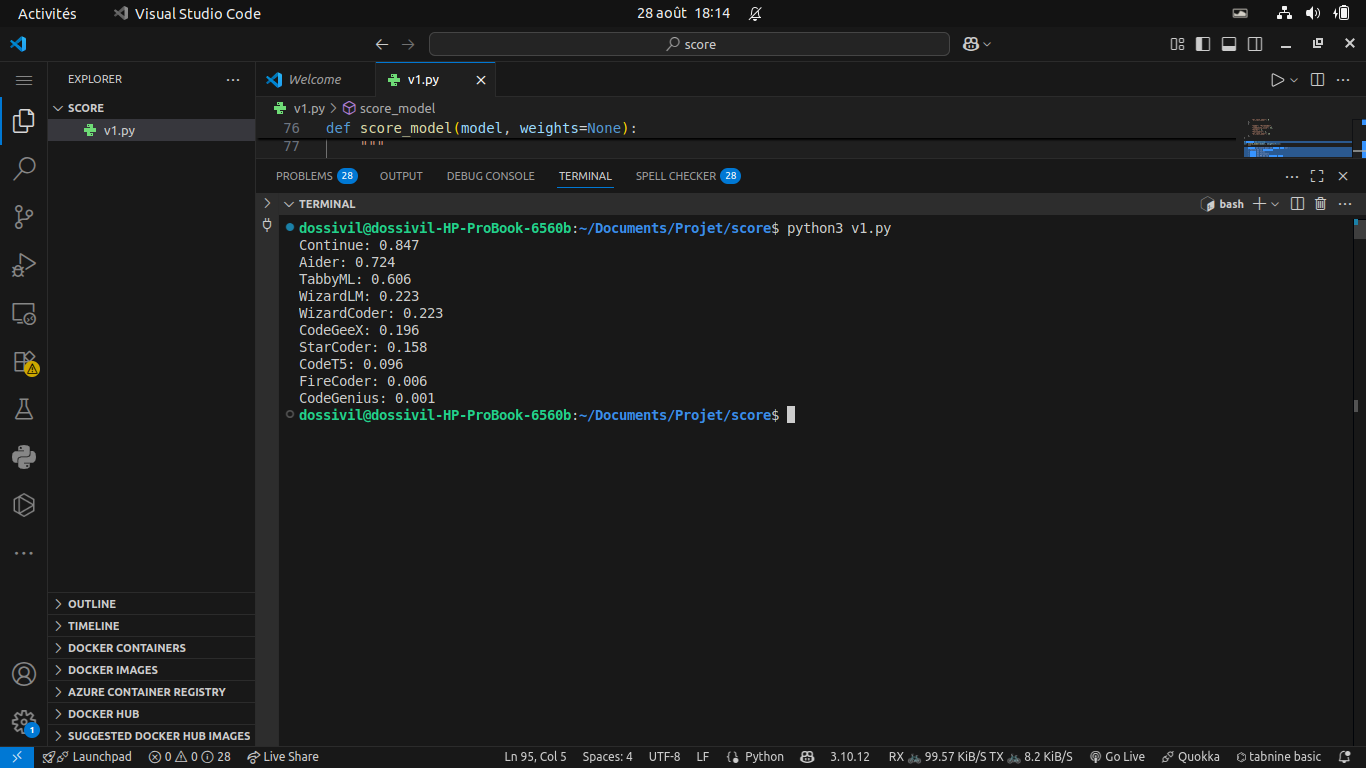Open Copilot status icon in status bar
The height and width of the screenshot is (768, 1366).
click(x=808, y=757)
